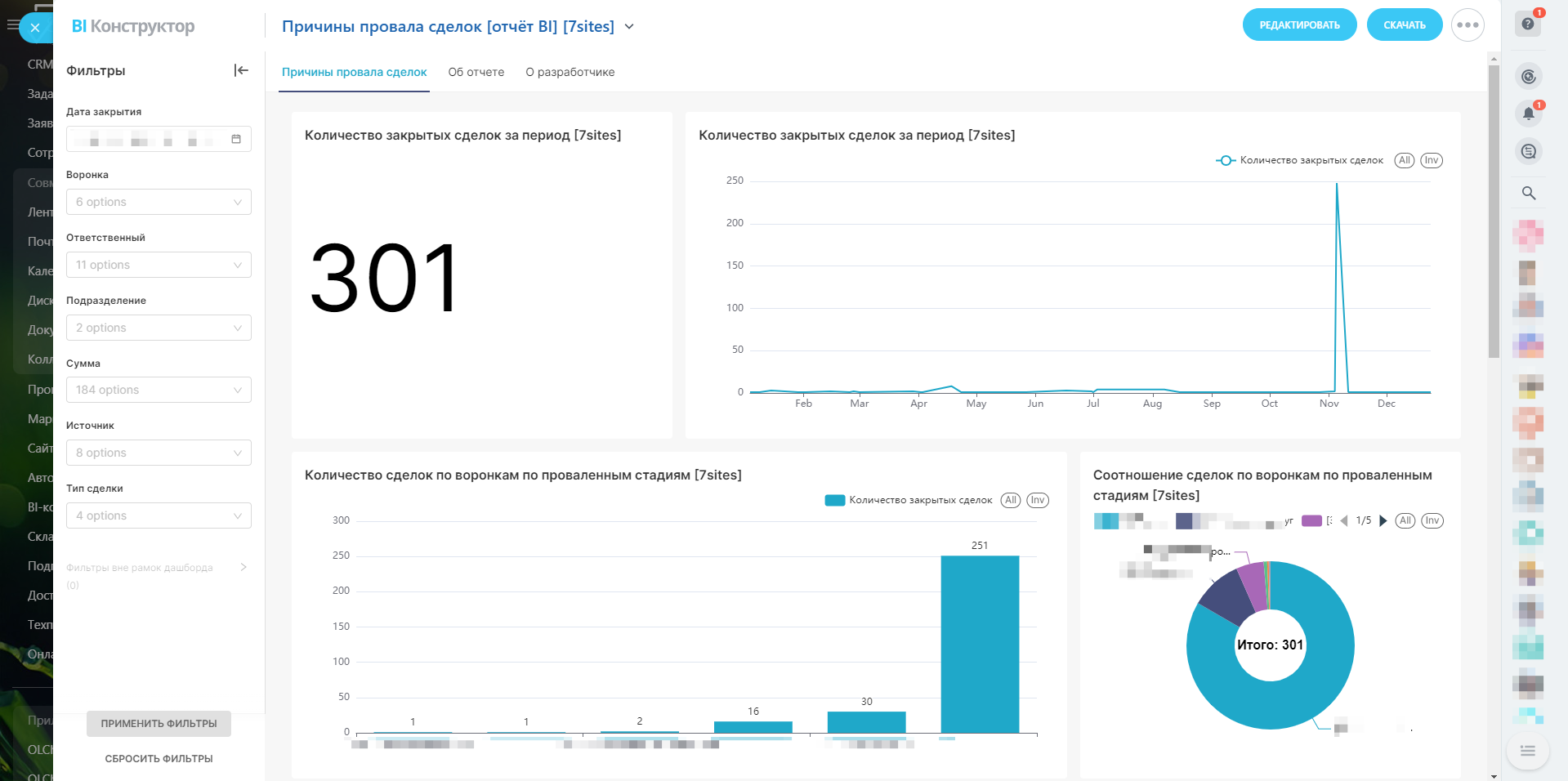This screenshot has width=1568, height=781.
Task: Switch to the Об отчете tab
Action: (x=476, y=72)
